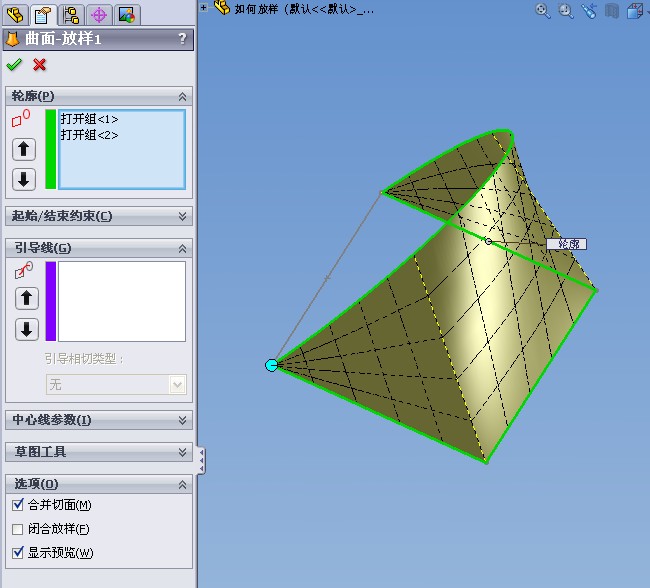Click the 轮廓 callout label in viewport
This screenshot has height=588, width=650.
tap(566, 244)
